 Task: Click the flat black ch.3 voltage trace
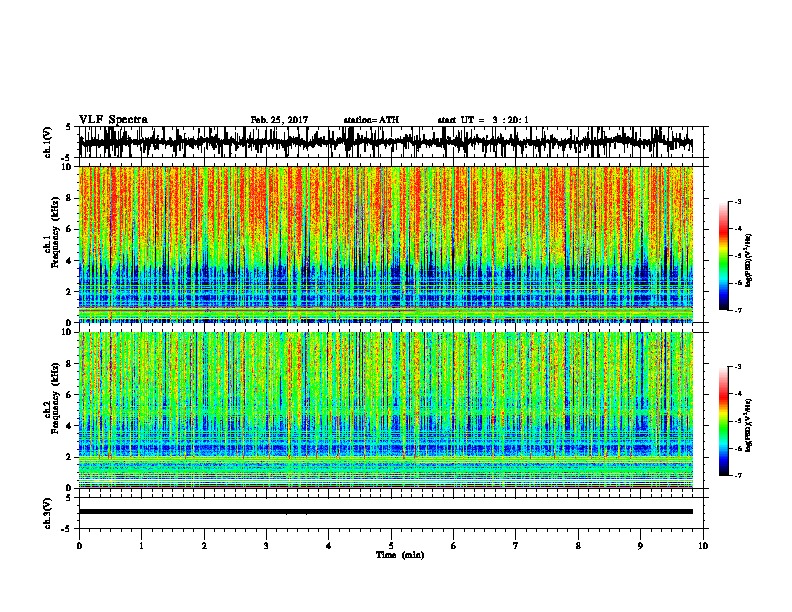pyautogui.click(x=385, y=512)
